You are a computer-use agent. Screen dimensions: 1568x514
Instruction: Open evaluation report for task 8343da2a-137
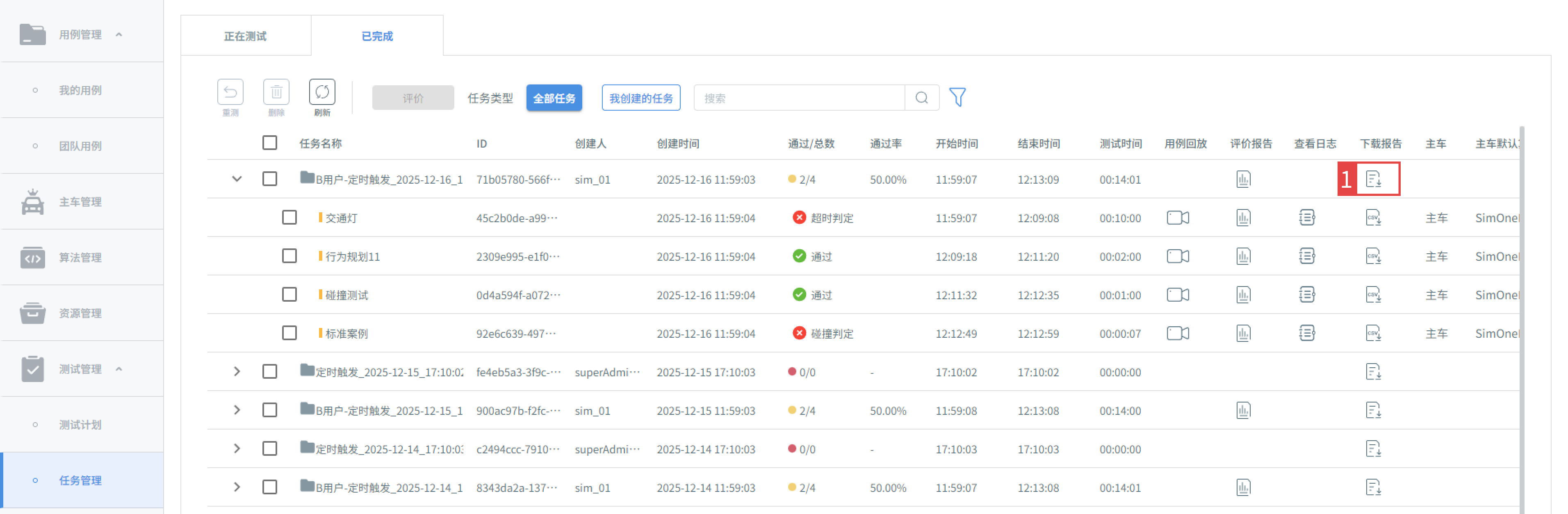tap(1243, 487)
